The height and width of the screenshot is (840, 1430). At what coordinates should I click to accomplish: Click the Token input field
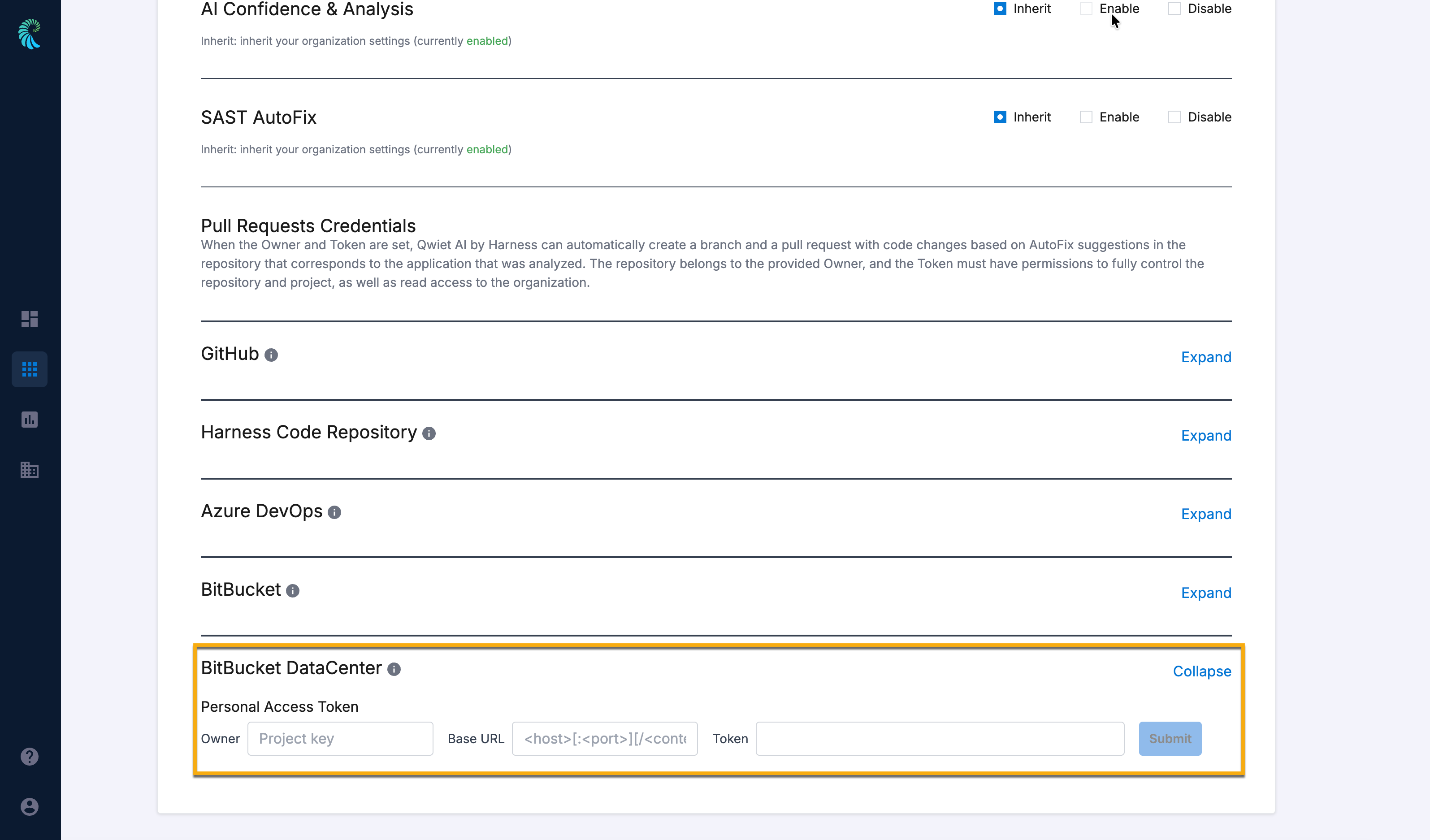pyautogui.click(x=940, y=738)
